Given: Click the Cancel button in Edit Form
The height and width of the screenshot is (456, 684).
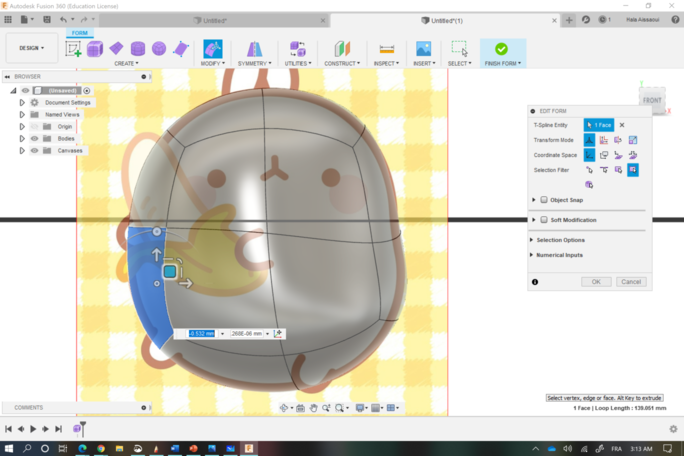Looking at the screenshot, I should (x=631, y=282).
